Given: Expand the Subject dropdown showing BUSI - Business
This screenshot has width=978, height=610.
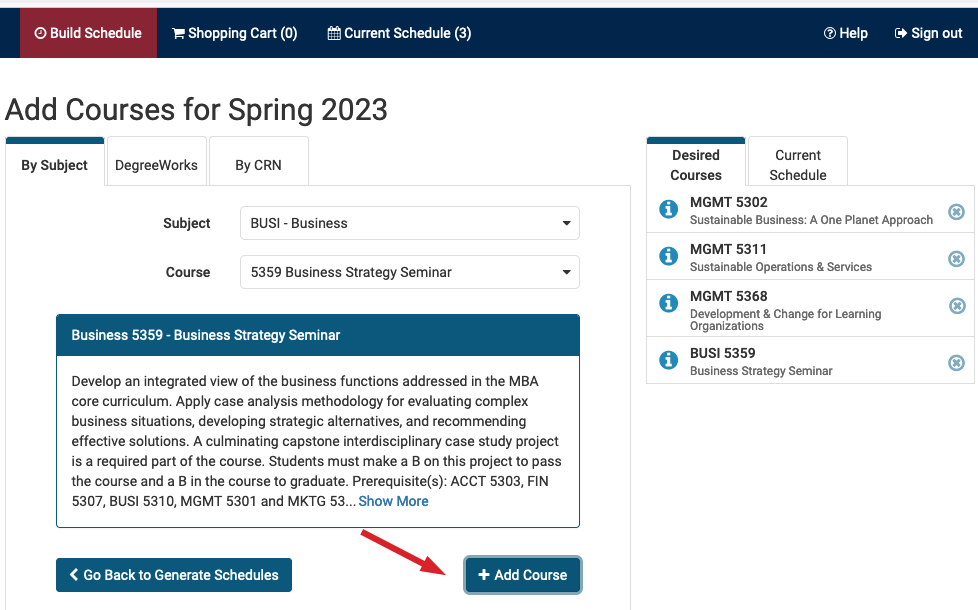Looking at the screenshot, I should [x=410, y=223].
